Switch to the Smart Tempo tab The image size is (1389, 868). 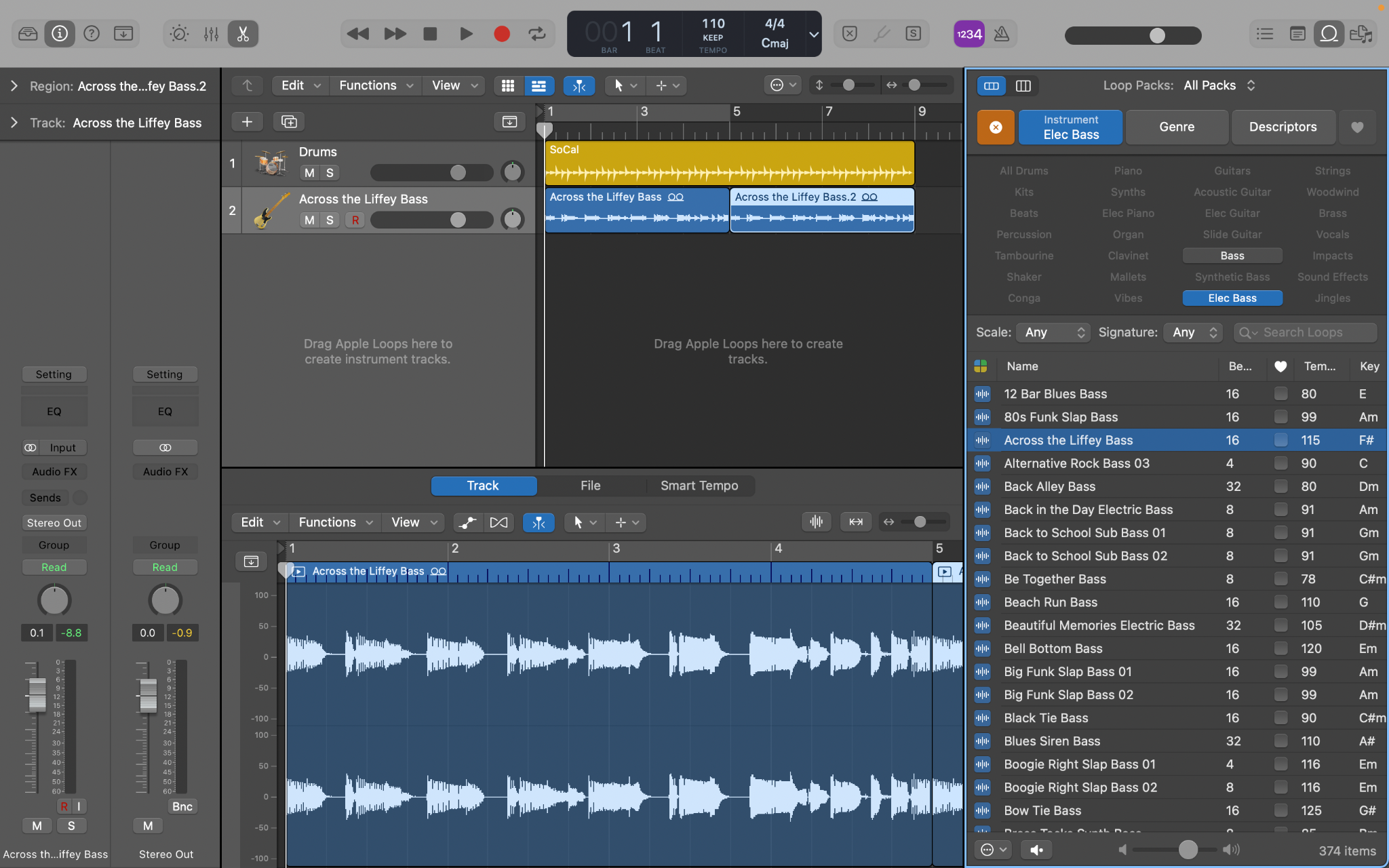[x=699, y=486]
